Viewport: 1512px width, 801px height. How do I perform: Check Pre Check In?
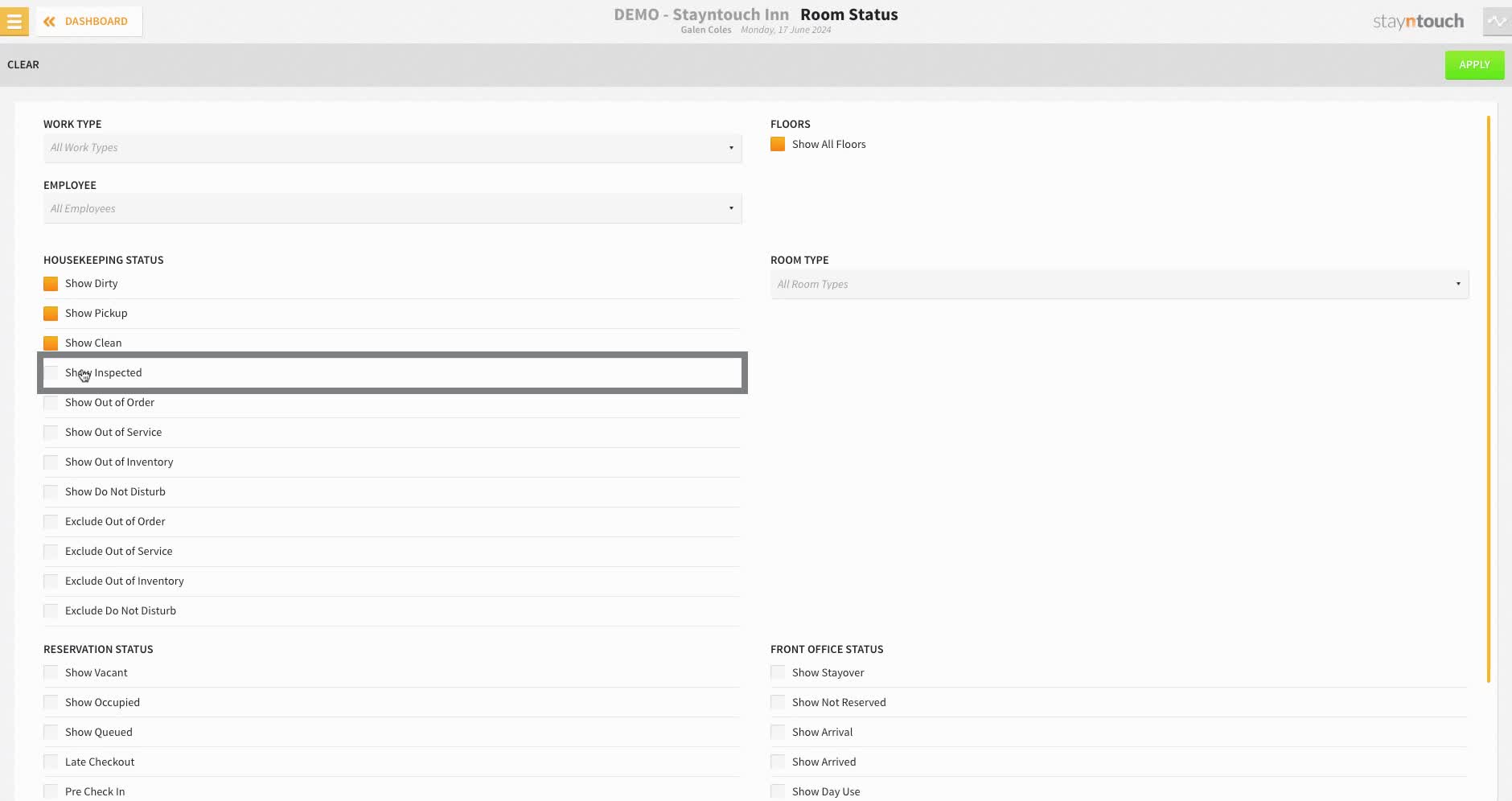pos(51,791)
